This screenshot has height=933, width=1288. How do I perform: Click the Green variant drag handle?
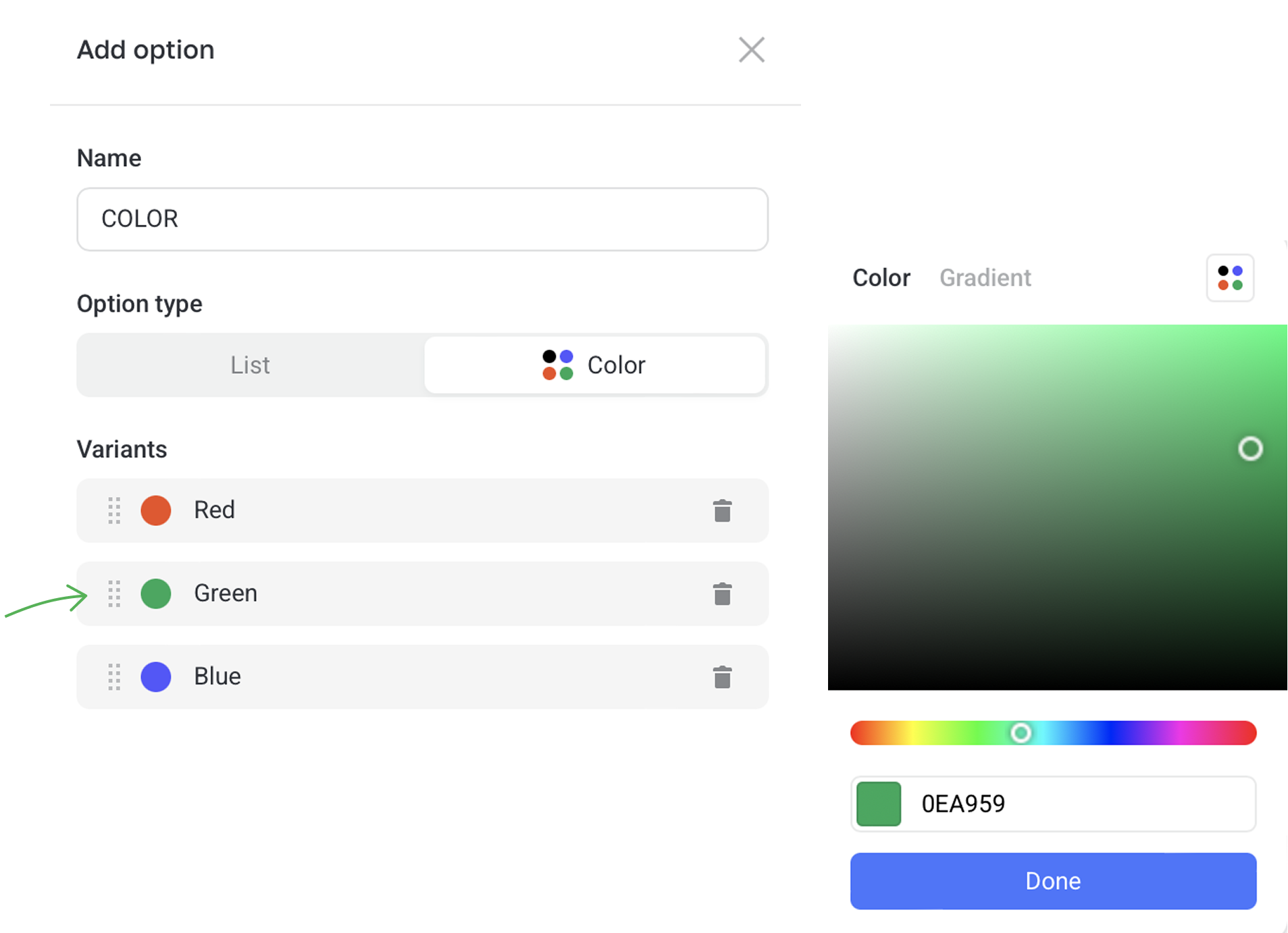114,593
